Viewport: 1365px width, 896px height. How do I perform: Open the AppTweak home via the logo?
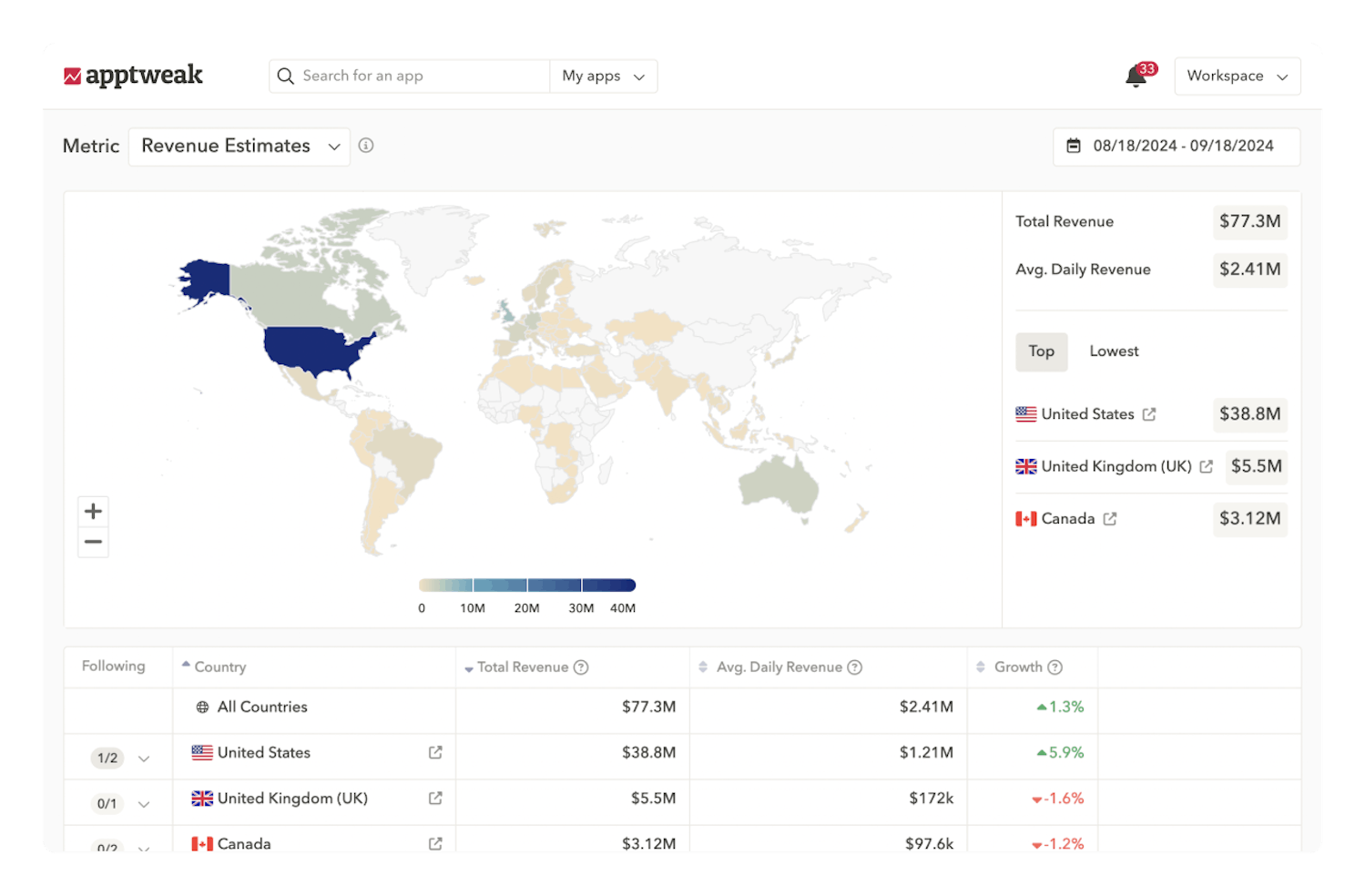pyautogui.click(x=133, y=76)
